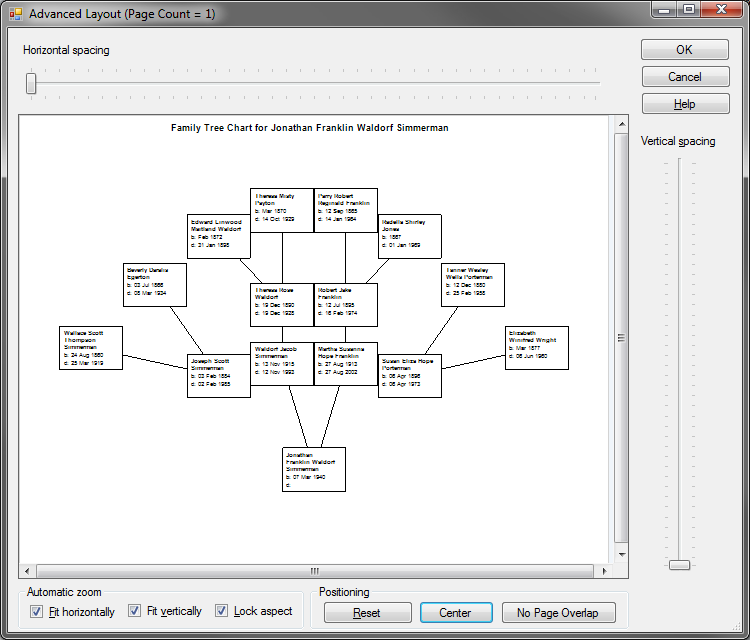This screenshot has width=750, height=640.
Task: Select the Beverly Deralix Egerton box
Action: coord(154,285)
